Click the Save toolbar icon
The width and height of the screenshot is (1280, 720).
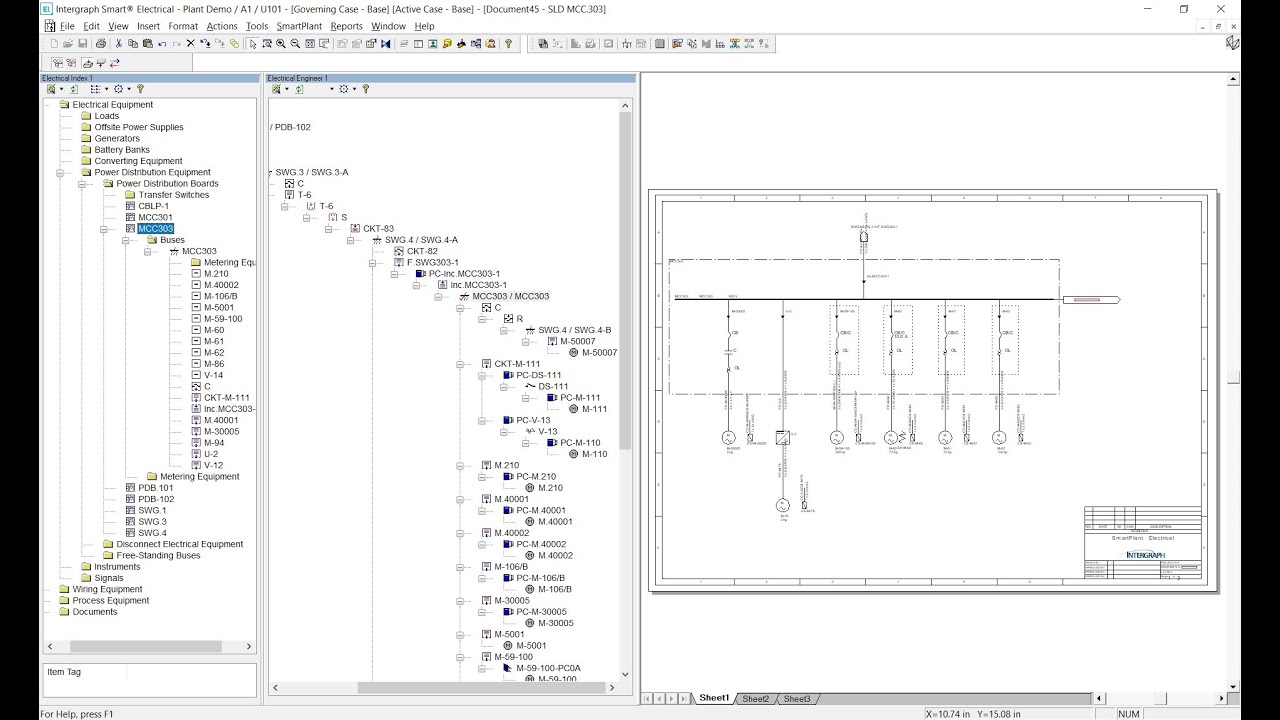point(82,43)
